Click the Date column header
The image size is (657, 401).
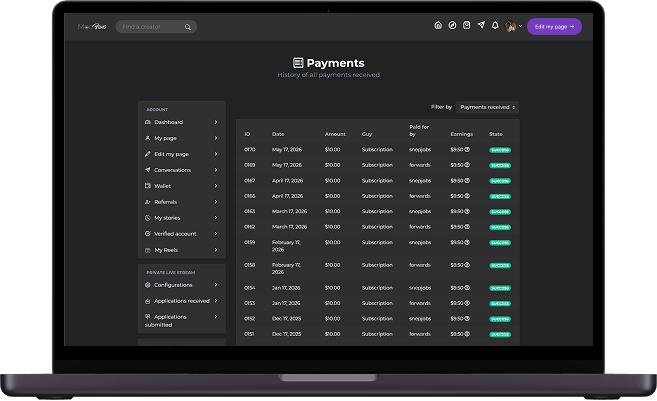pos(278,134)
